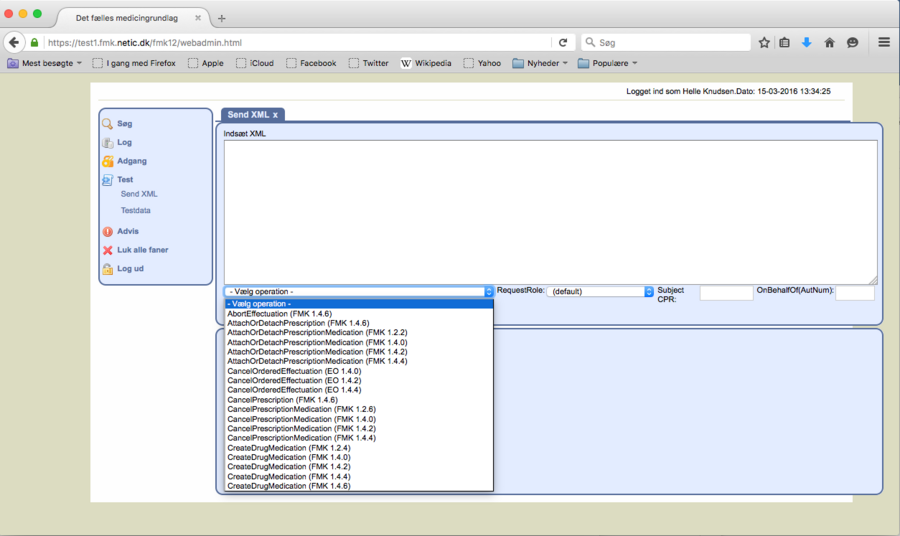Click the Firefox home icon

(829, 43)
